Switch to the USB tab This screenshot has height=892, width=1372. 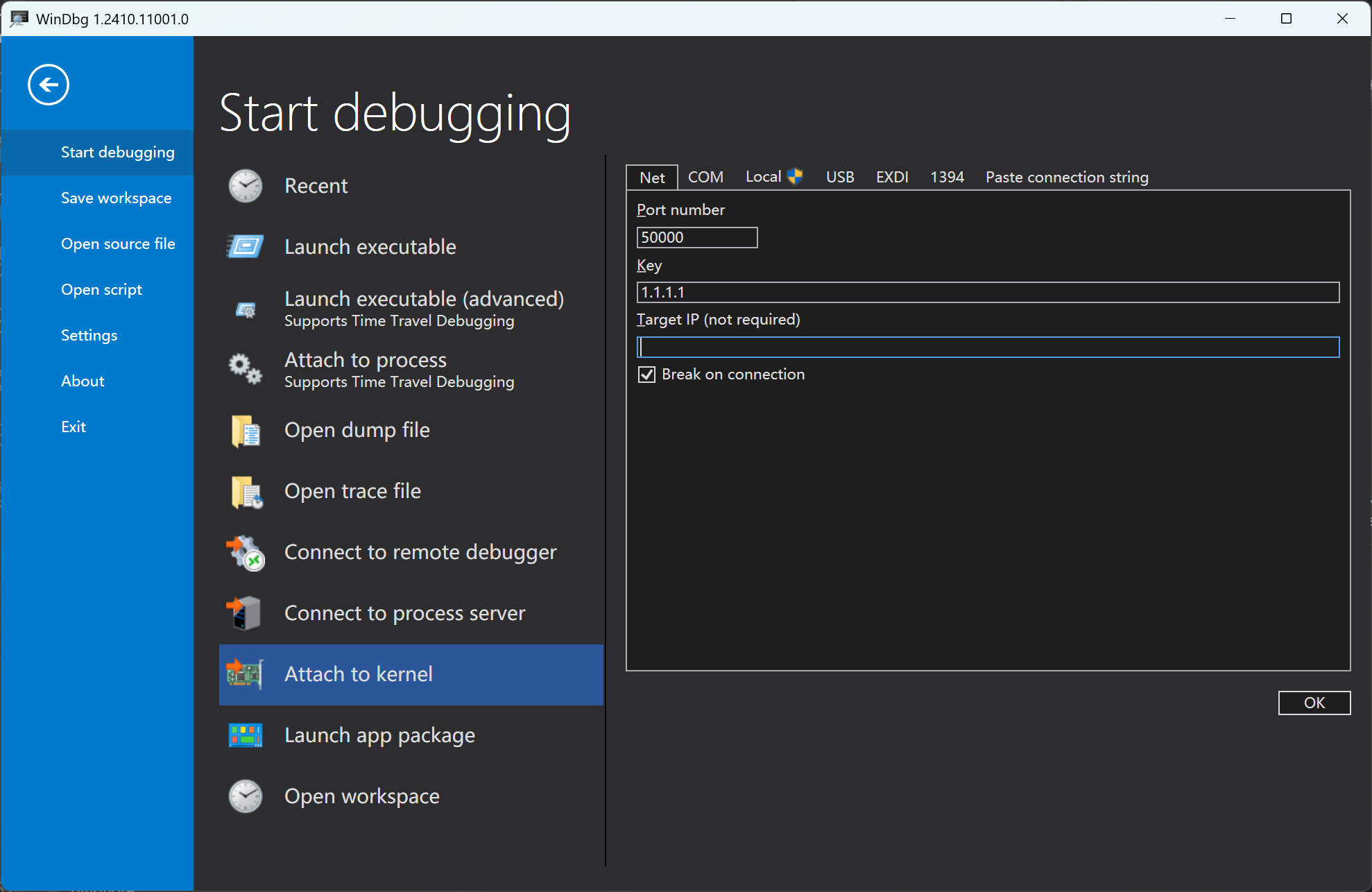(x=840, y=178)
